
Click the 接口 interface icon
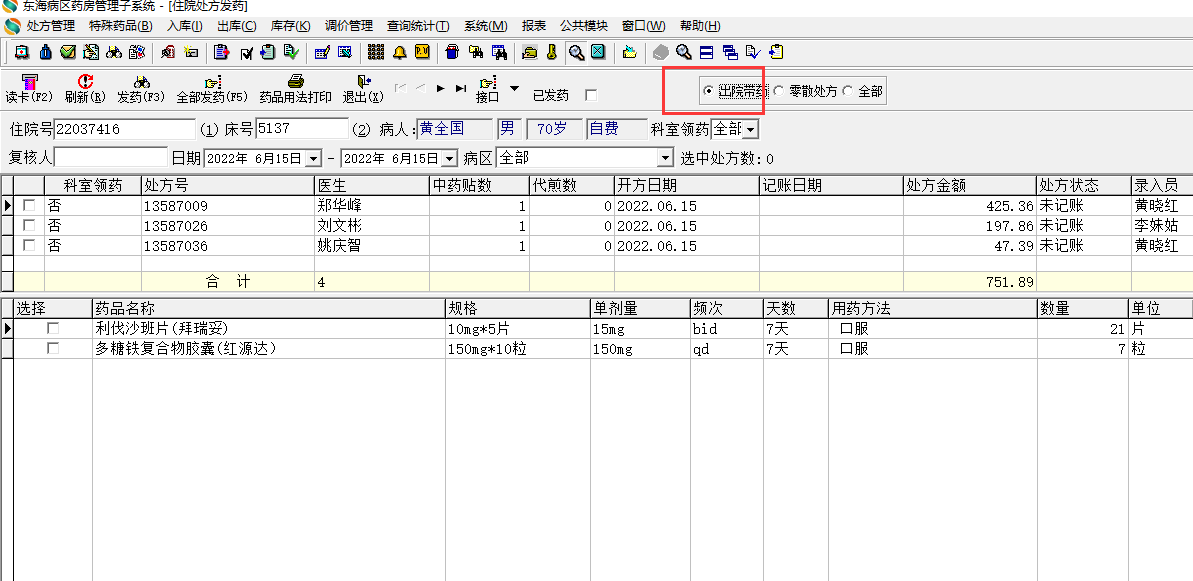(488, 83)
